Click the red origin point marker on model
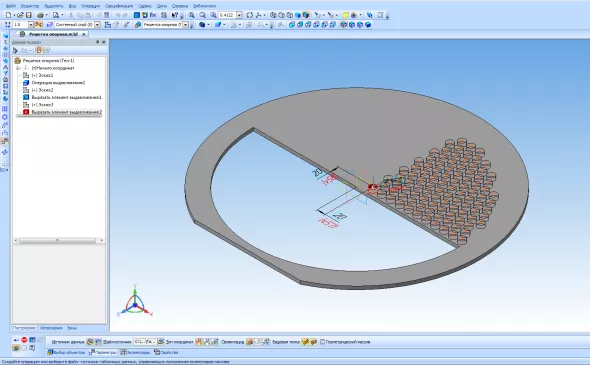Viewport: 590px width, 365px height. point(372,187)
